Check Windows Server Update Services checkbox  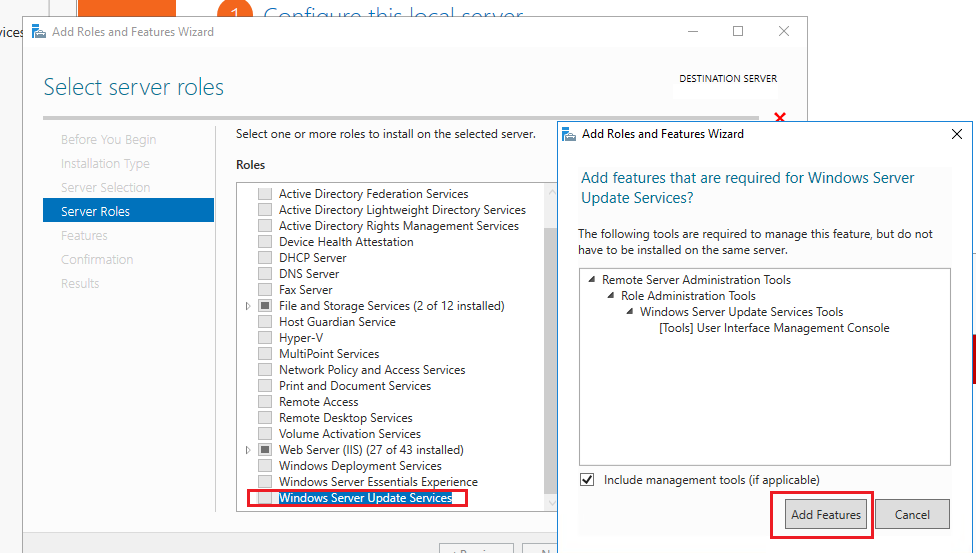265,498
